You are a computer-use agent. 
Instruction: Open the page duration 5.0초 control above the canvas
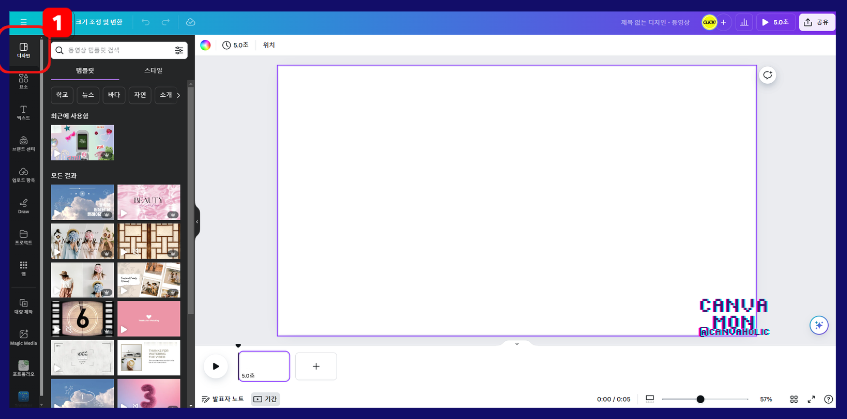pyautogui.click(x=235, y=45)
